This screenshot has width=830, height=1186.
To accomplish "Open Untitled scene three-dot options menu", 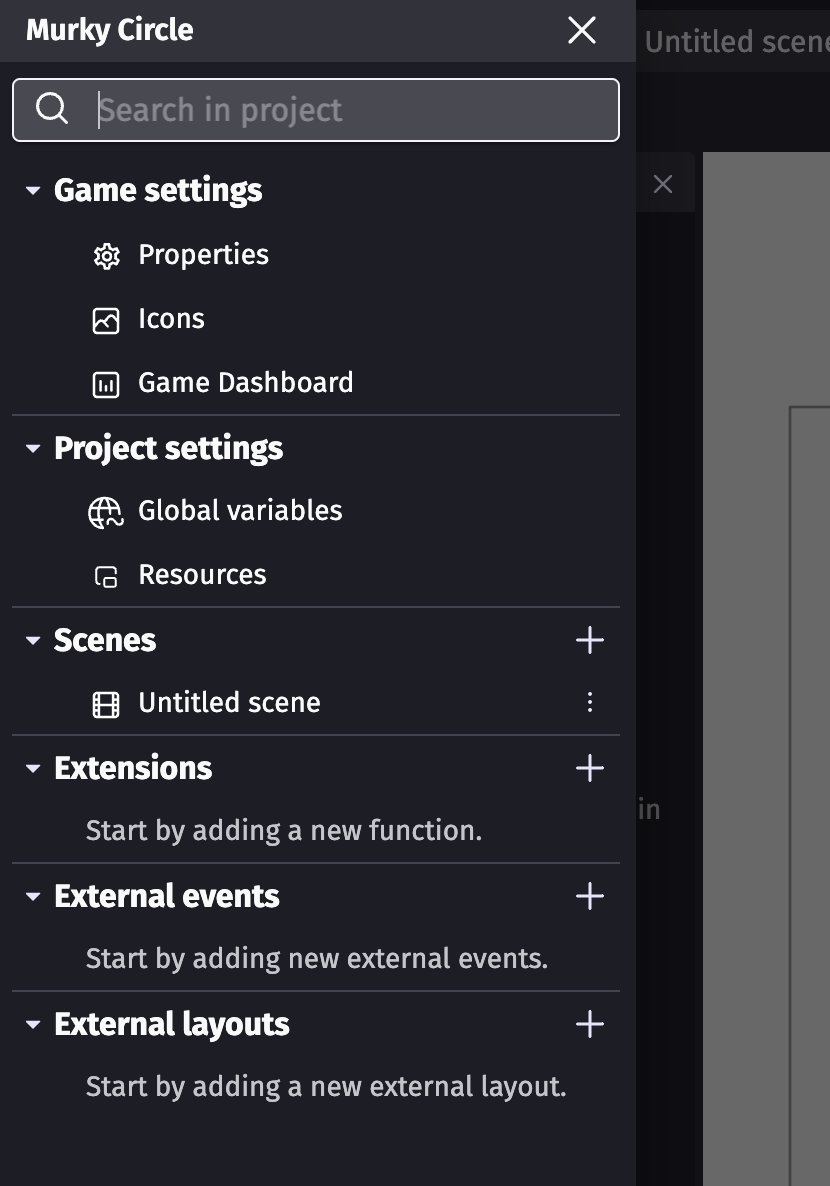I will [590, 703].
